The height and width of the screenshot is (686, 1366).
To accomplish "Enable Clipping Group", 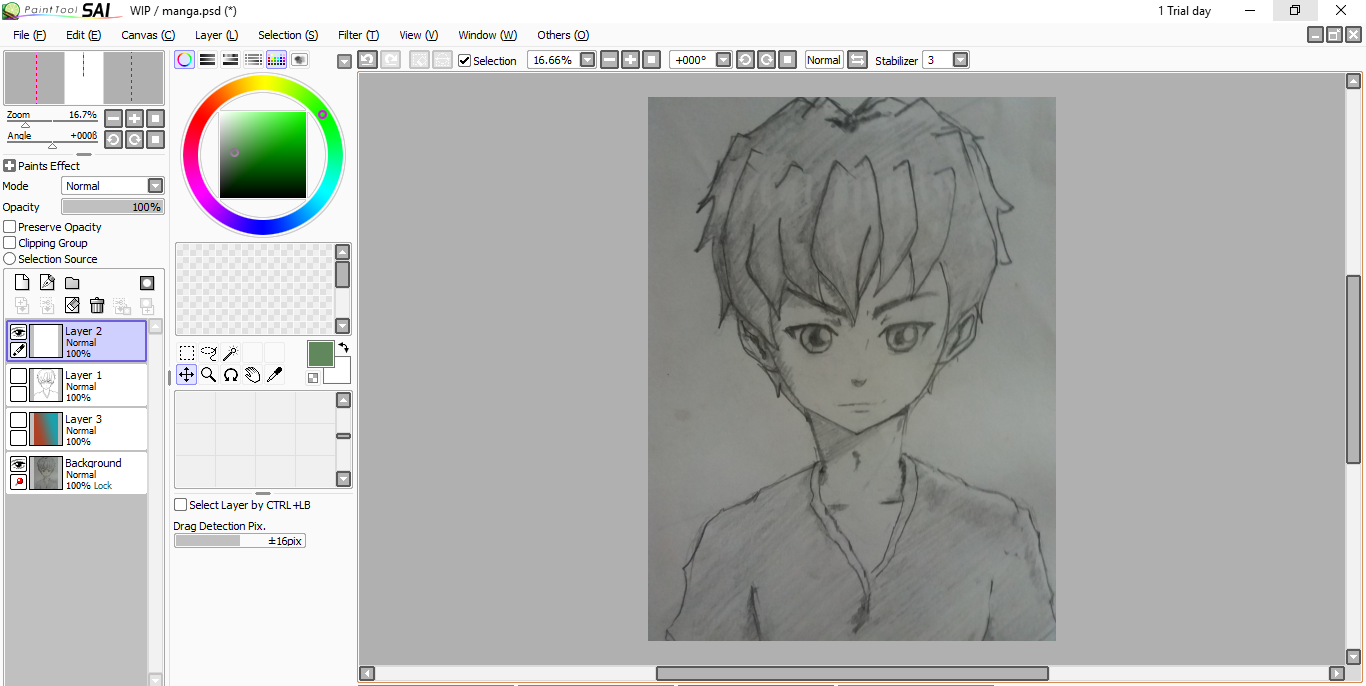I will coord(10,243).
